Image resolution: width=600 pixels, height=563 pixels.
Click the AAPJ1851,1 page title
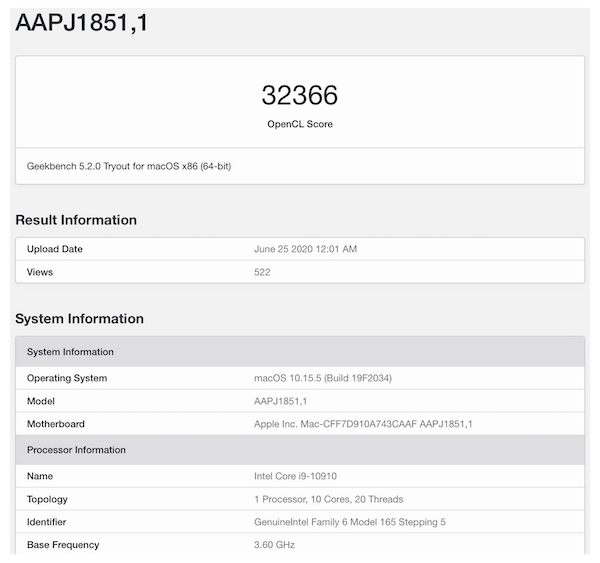tap(82, 23)
